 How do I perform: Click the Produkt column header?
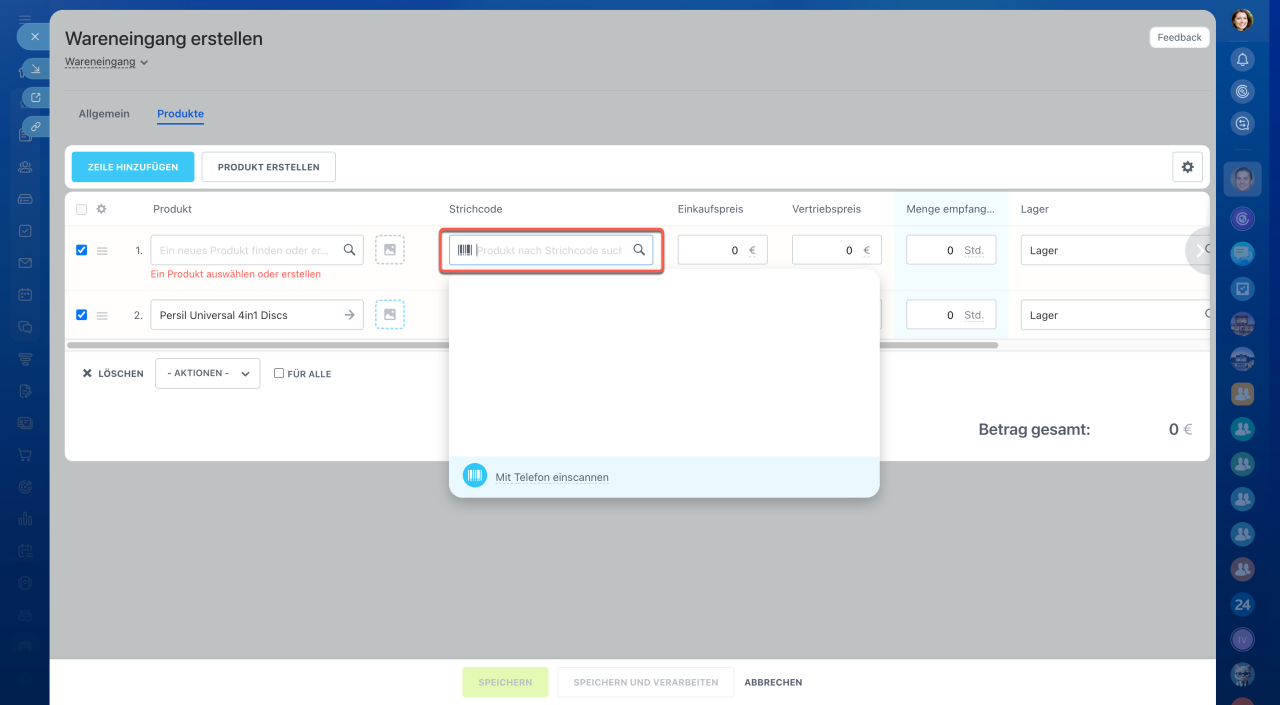172,209
